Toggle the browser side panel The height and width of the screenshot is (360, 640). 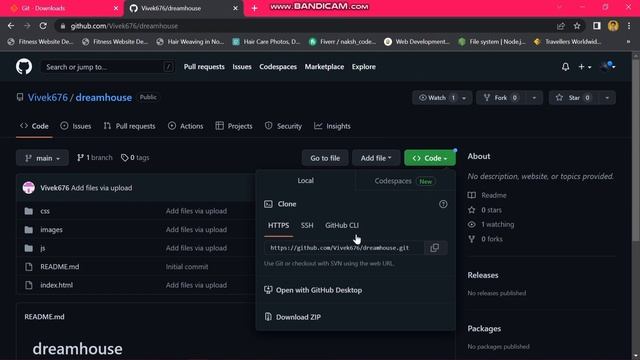[596, 26]
